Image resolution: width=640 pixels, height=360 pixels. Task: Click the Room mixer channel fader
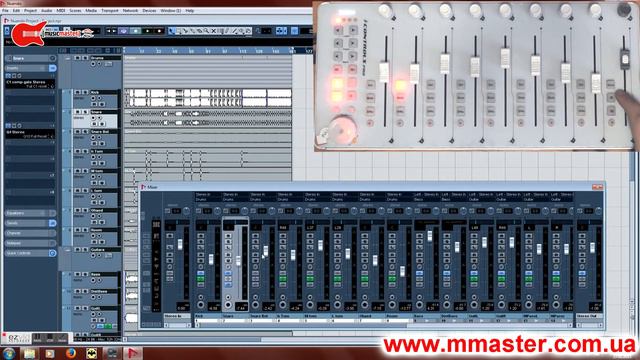coord(402,271)
